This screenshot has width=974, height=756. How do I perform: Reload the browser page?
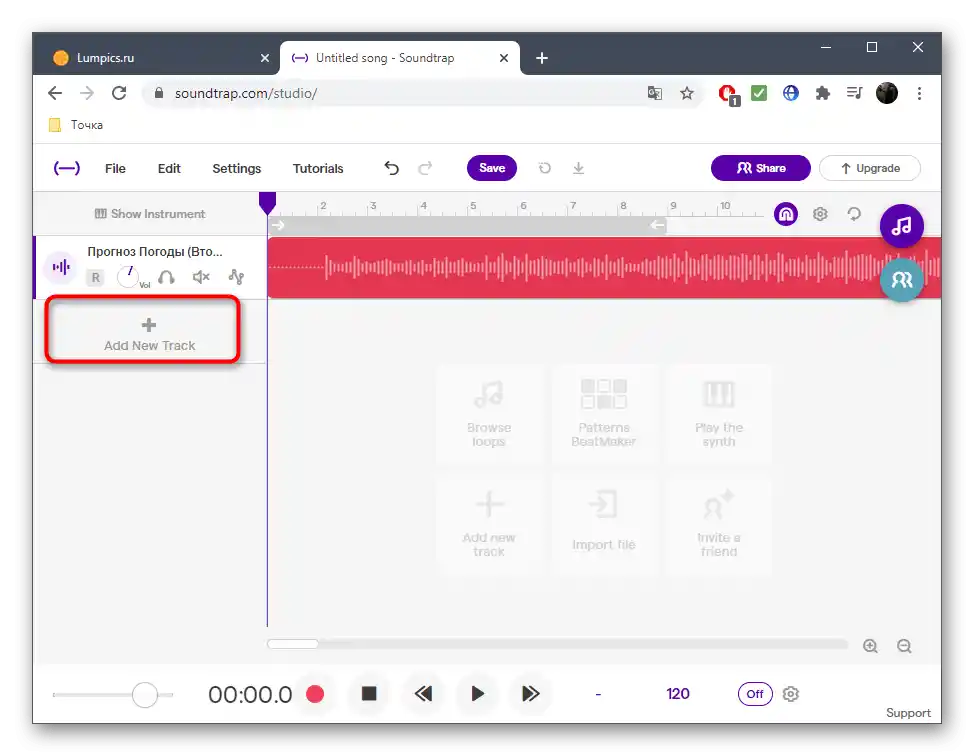[119, 93]
